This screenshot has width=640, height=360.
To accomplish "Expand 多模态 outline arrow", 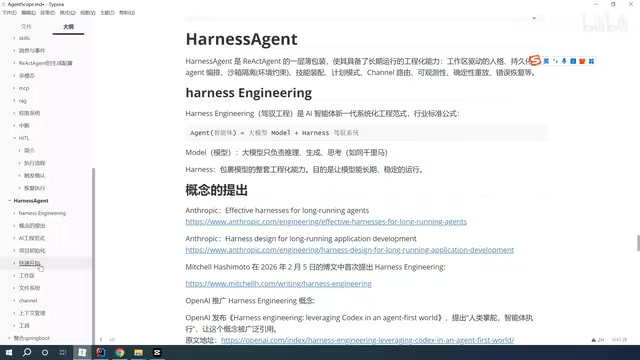I will click(x=14, y=76).
